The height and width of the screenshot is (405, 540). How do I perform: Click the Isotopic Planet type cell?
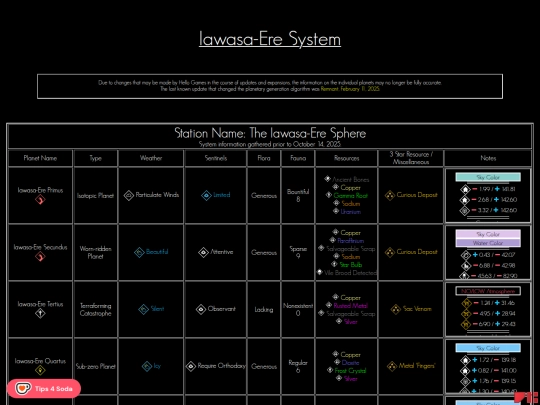pyautogui.click(x=95, y=196)
